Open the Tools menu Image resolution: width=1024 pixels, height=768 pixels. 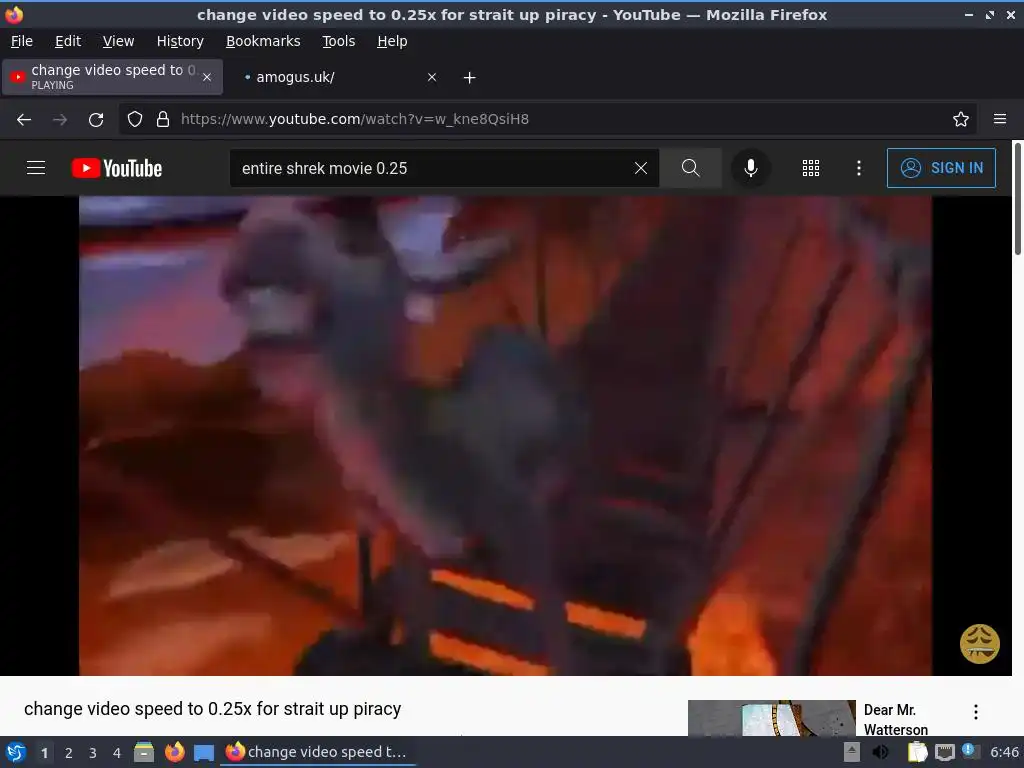point(338,41)
